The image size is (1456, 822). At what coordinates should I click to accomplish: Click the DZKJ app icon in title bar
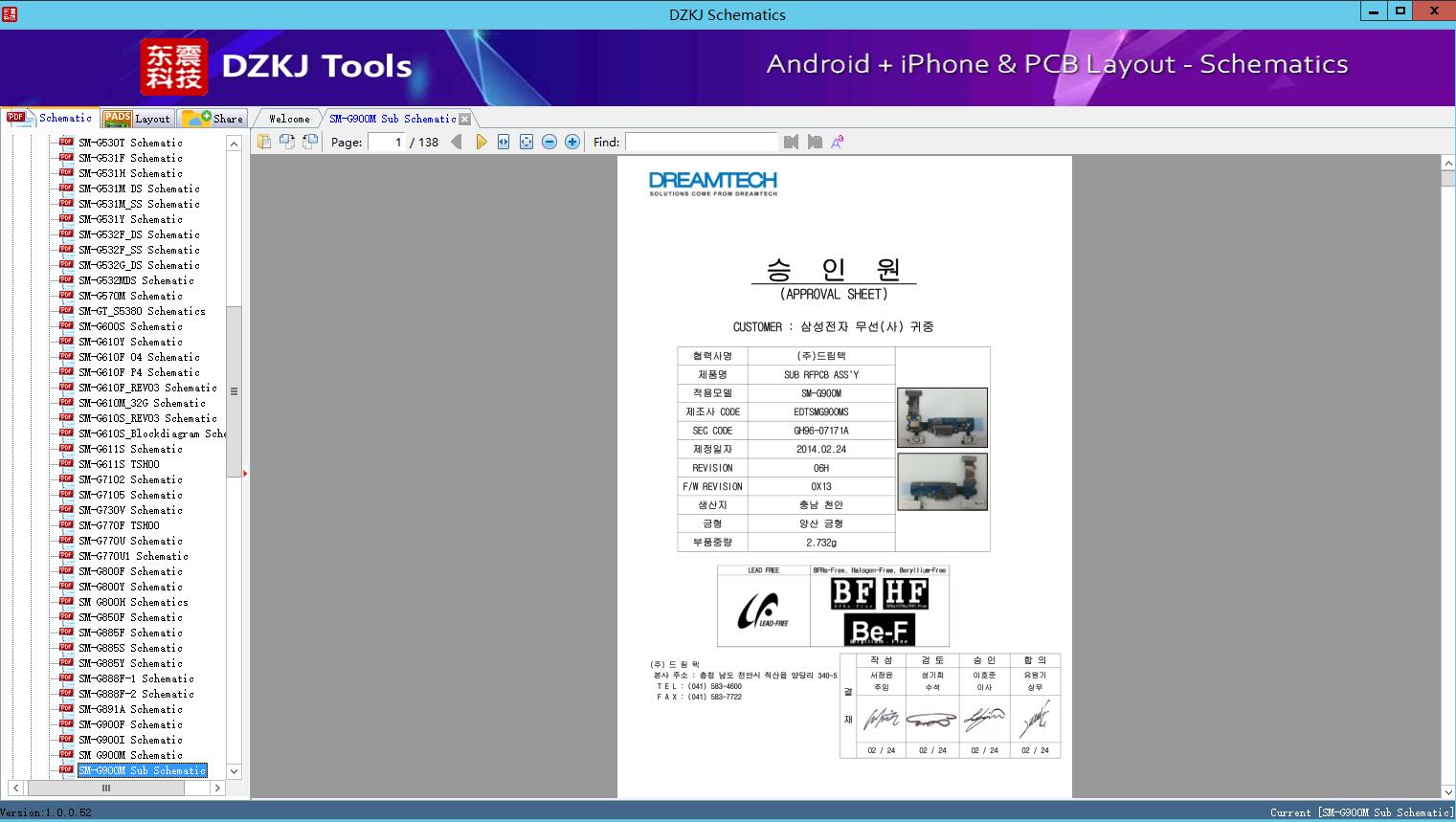click(x=10, y=13)
